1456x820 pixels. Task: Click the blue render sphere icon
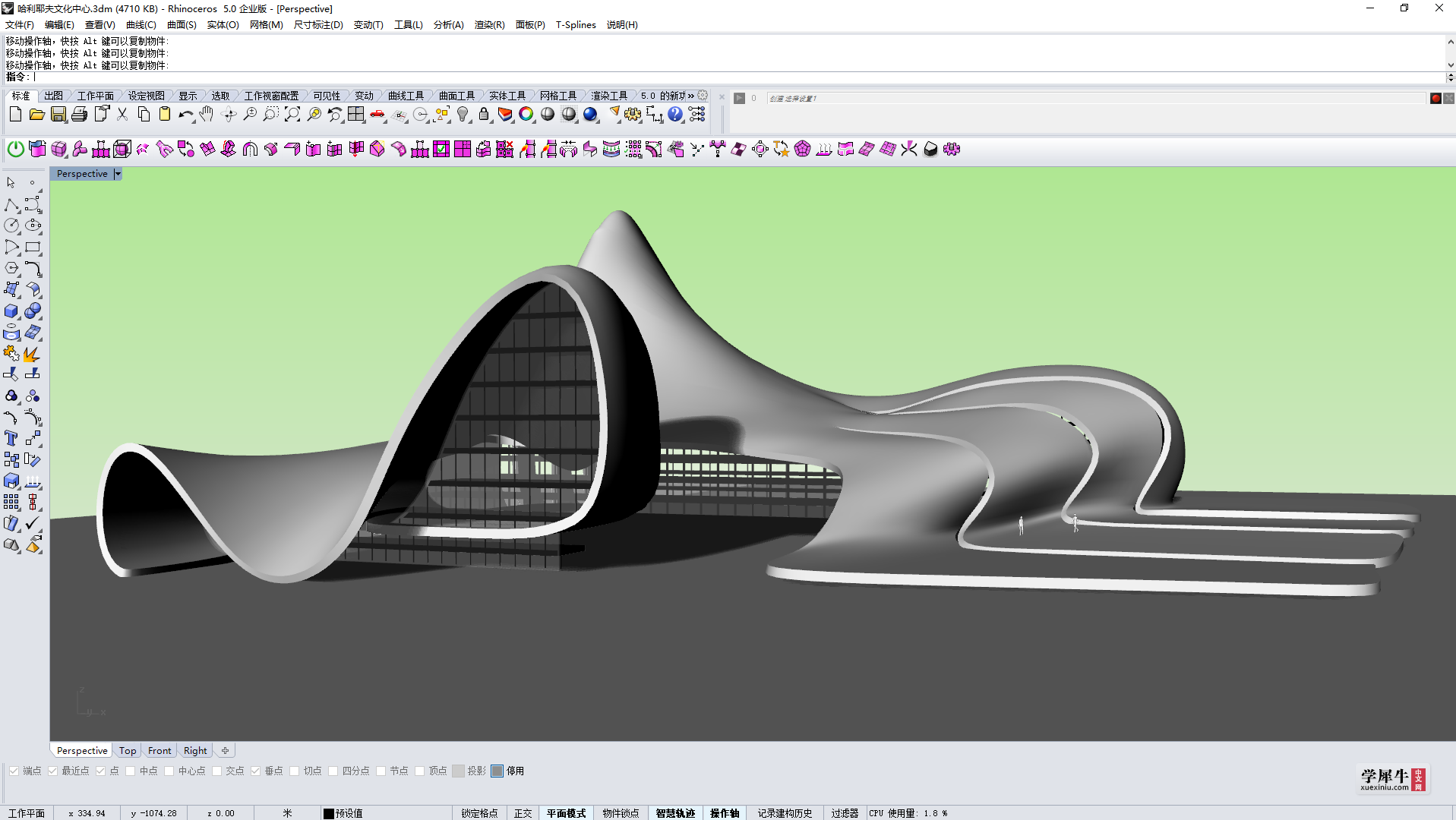point(590,115)
